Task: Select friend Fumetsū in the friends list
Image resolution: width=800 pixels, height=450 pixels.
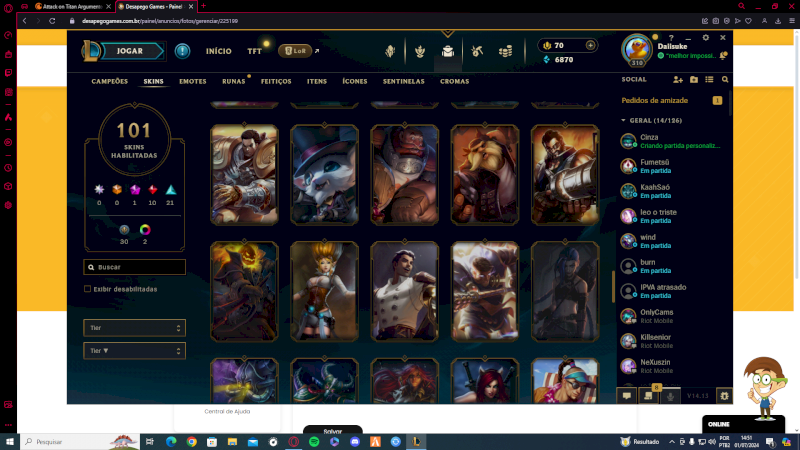Action: click(671, 166)
